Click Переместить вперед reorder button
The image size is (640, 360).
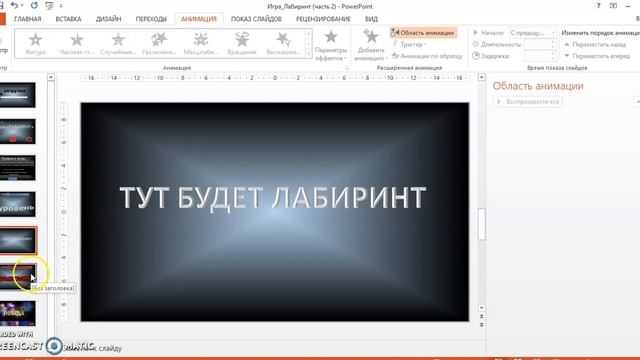pyautogui.click(x=597, y=56)
